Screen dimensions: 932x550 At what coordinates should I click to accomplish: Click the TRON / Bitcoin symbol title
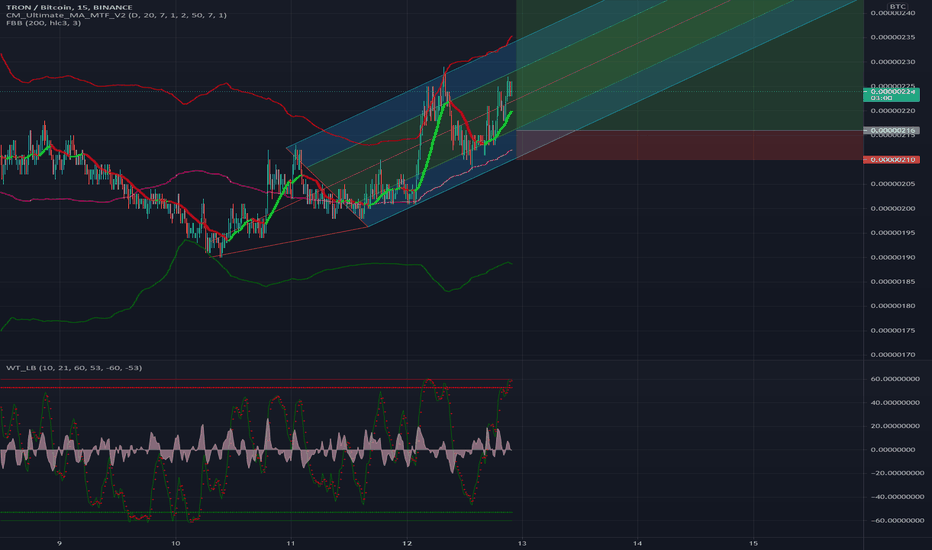(x=69, y=7)
